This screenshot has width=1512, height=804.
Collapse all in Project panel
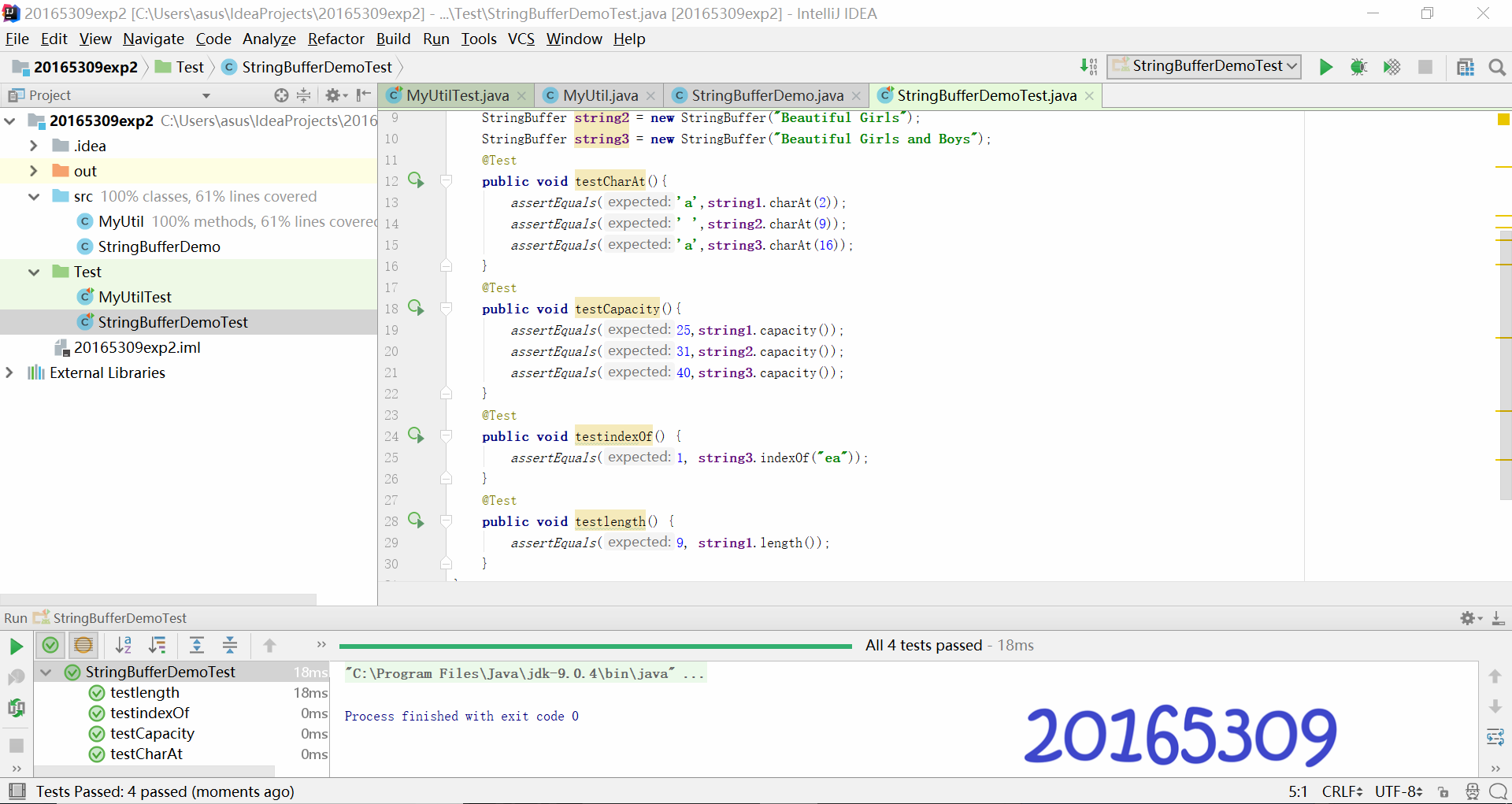tap(303, 95)
